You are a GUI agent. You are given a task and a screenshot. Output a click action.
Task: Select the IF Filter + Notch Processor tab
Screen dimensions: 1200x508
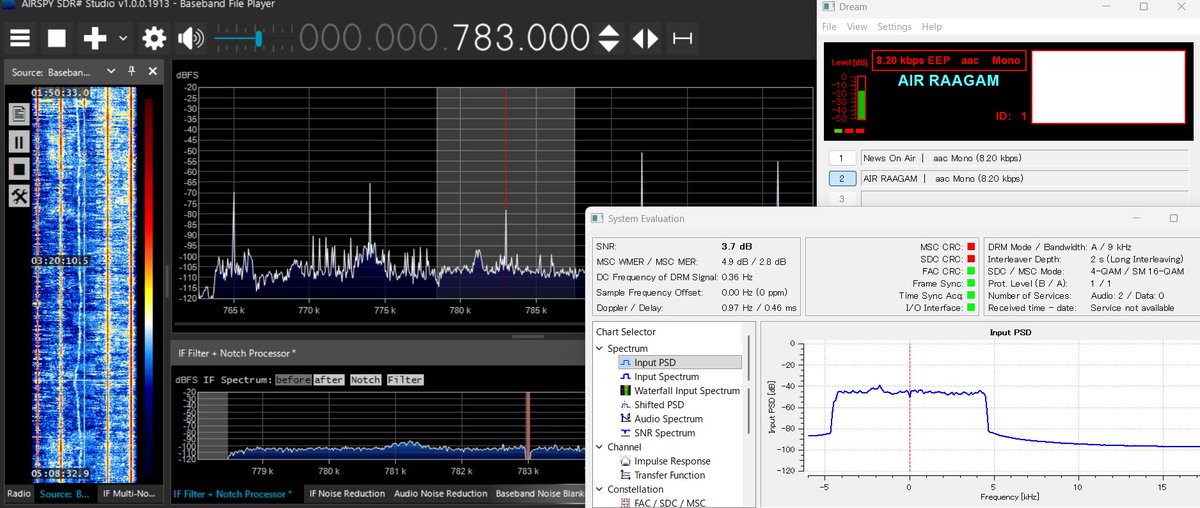233,493
